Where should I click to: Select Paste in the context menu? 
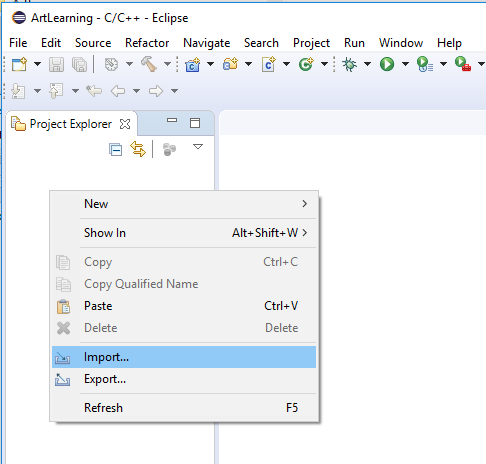pos(184,306)
